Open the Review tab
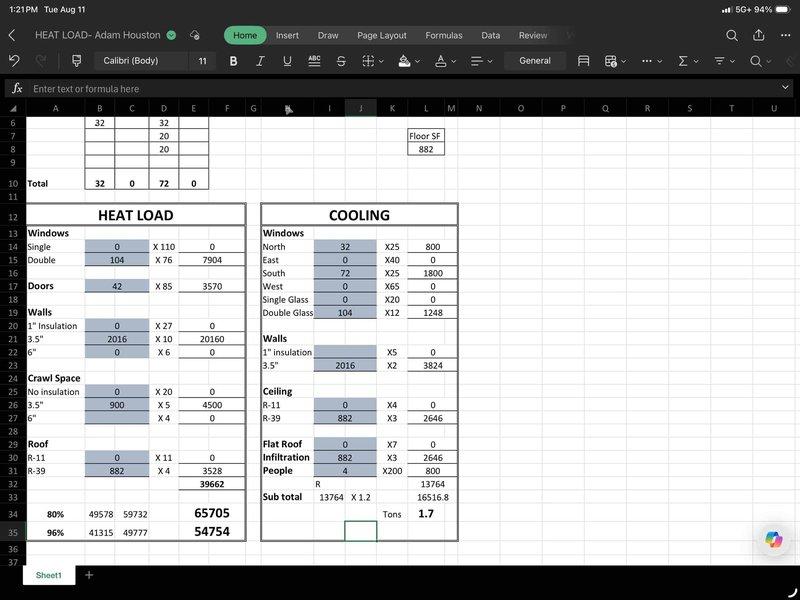Image resolution: width=800 pixels, height=600 pixels. (533, 35)
